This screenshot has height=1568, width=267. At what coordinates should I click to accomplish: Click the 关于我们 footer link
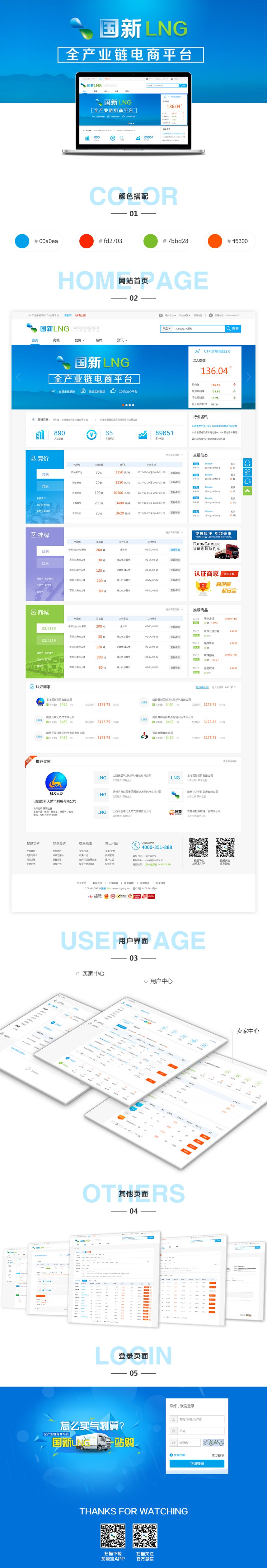[81, 882]
